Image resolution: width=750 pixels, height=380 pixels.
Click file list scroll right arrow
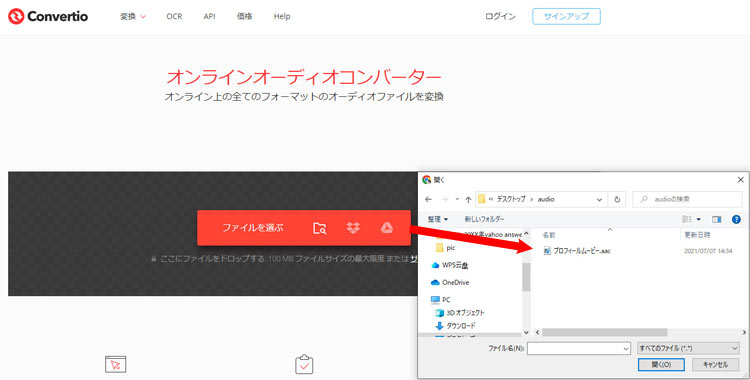[x=744, y=332]
